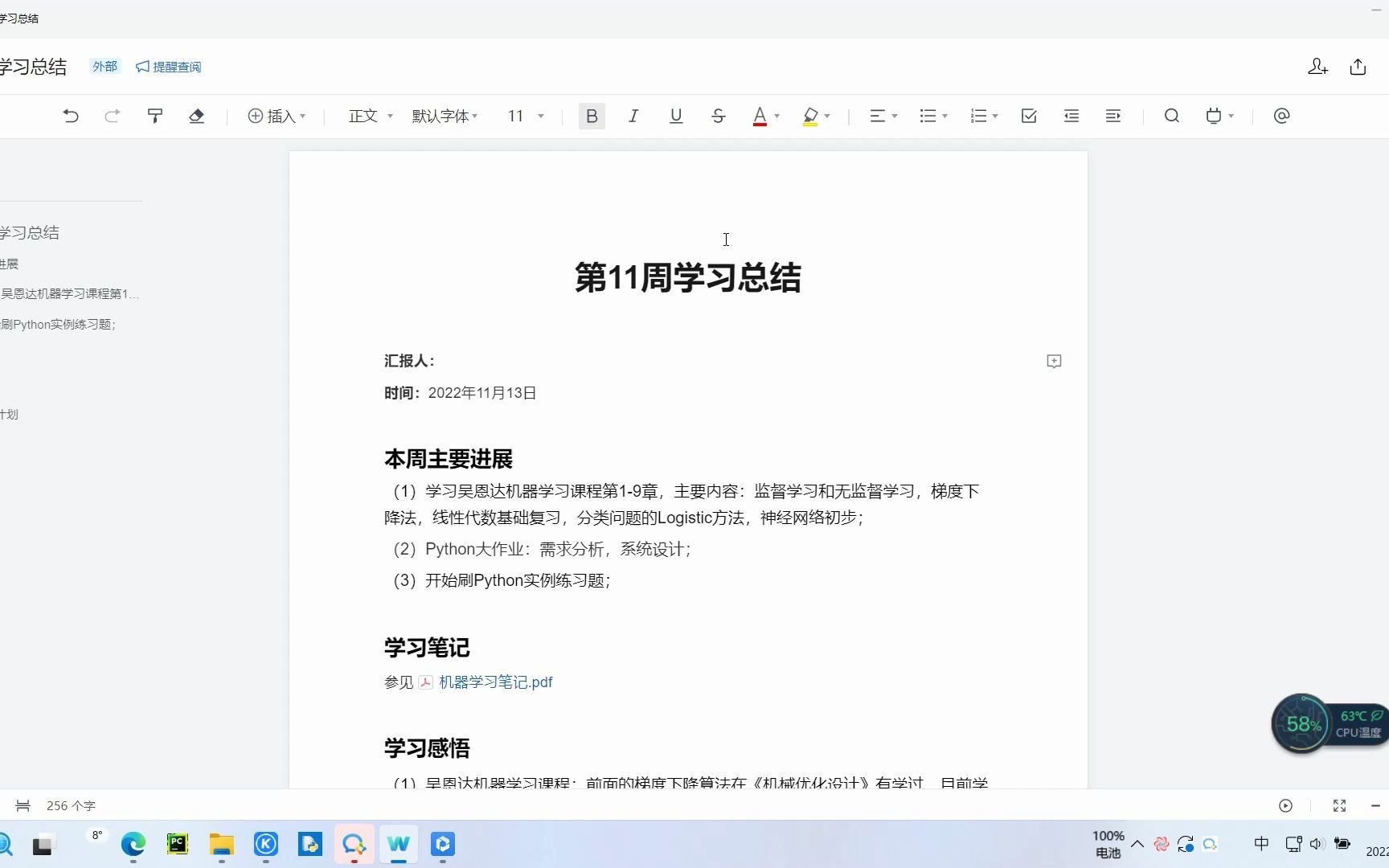
Task: Show hidden system tray icons
Action: click(1137, 844)
